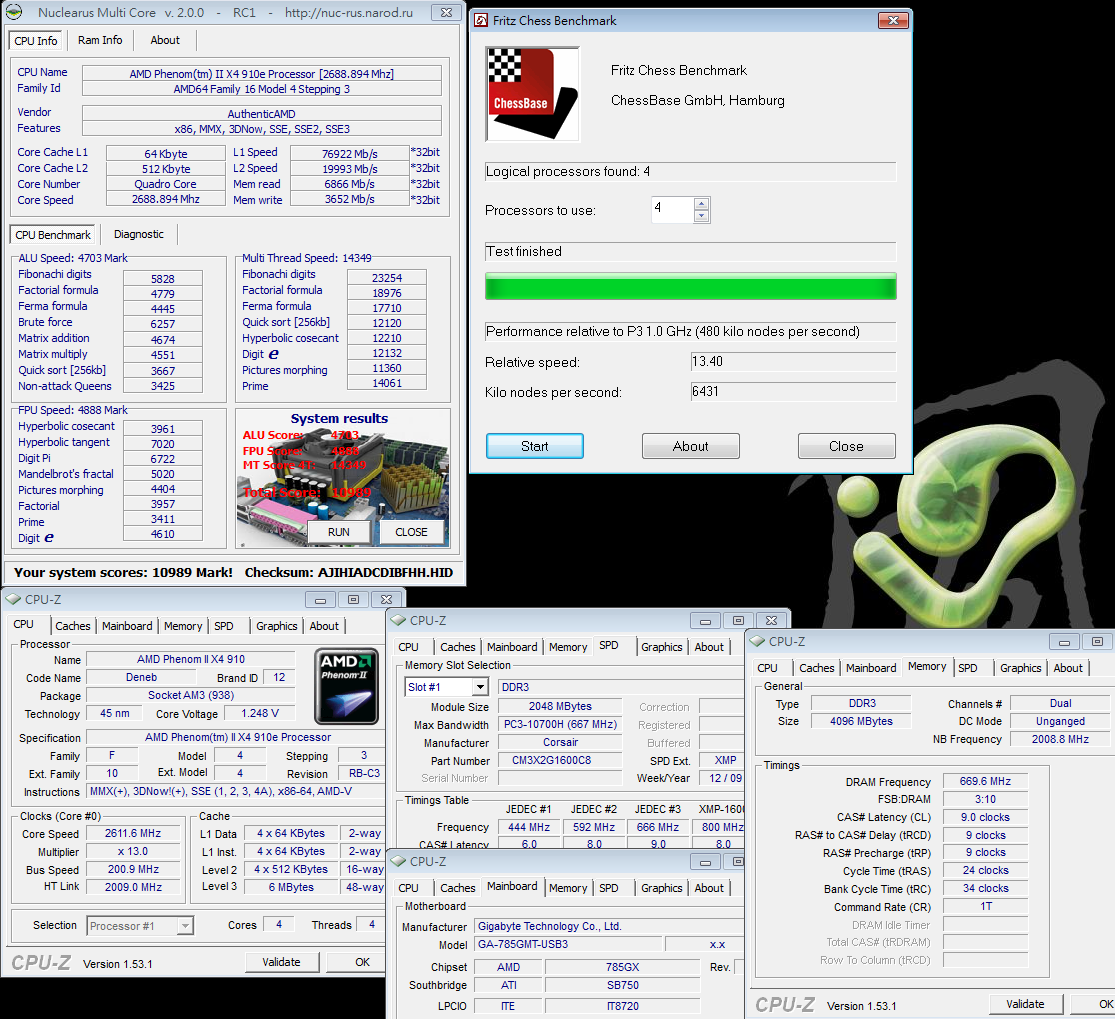Select the CPU Benchmark tab

(53, 235)
